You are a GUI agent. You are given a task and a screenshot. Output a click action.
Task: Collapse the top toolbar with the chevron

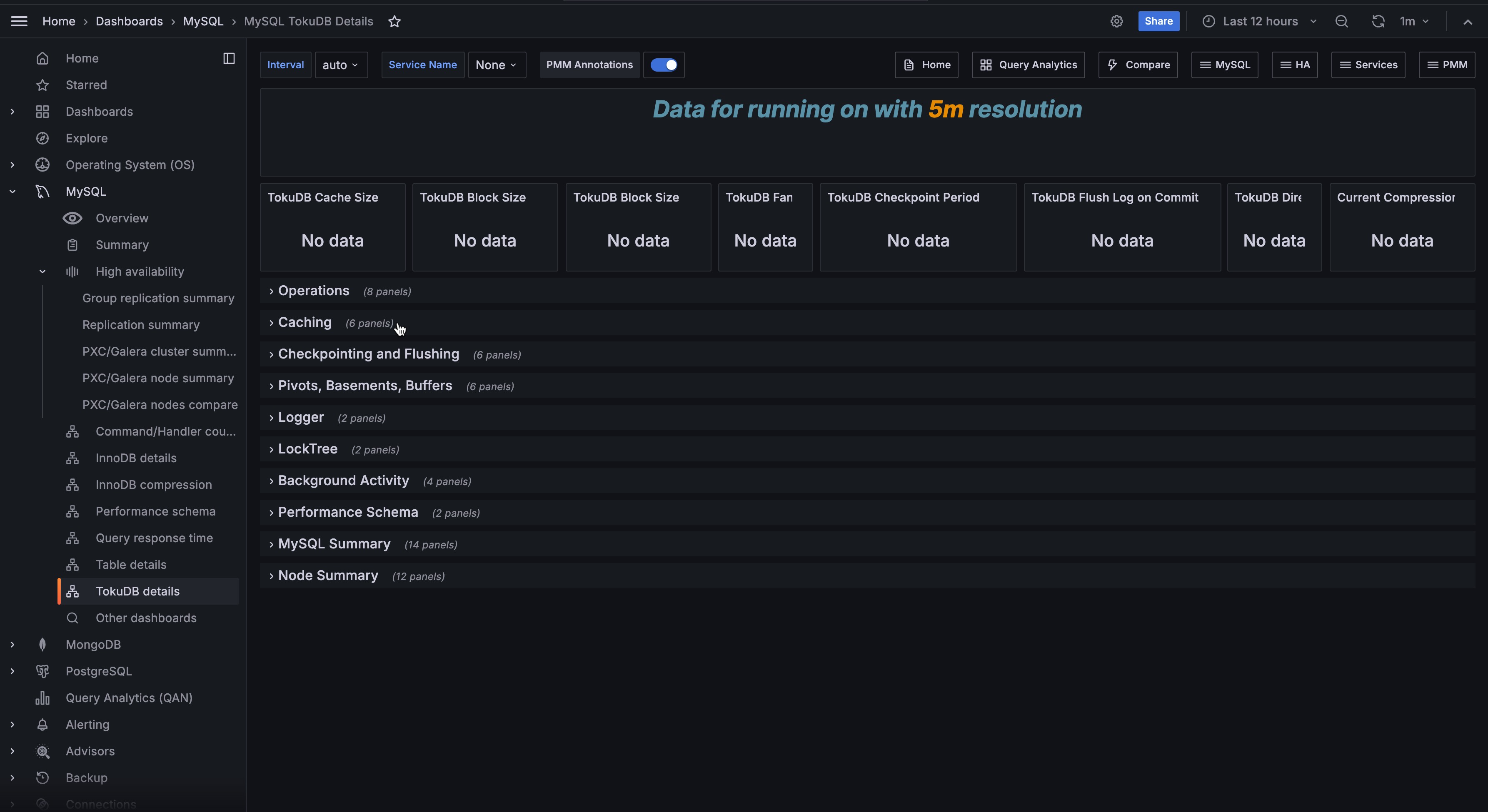(x=1467, y=21)
